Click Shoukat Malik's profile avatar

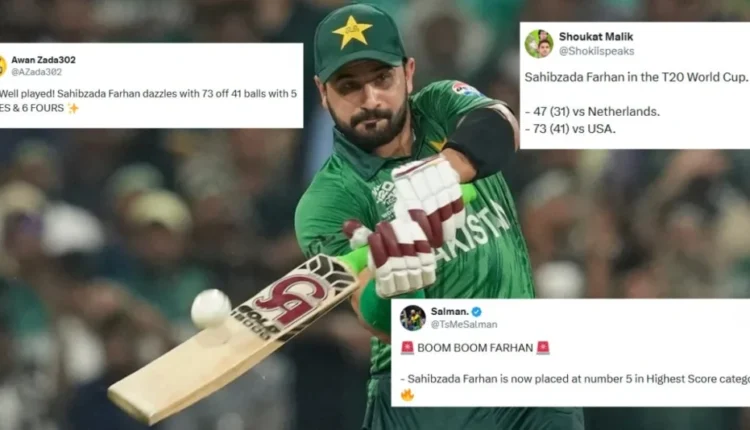(539, 44)
